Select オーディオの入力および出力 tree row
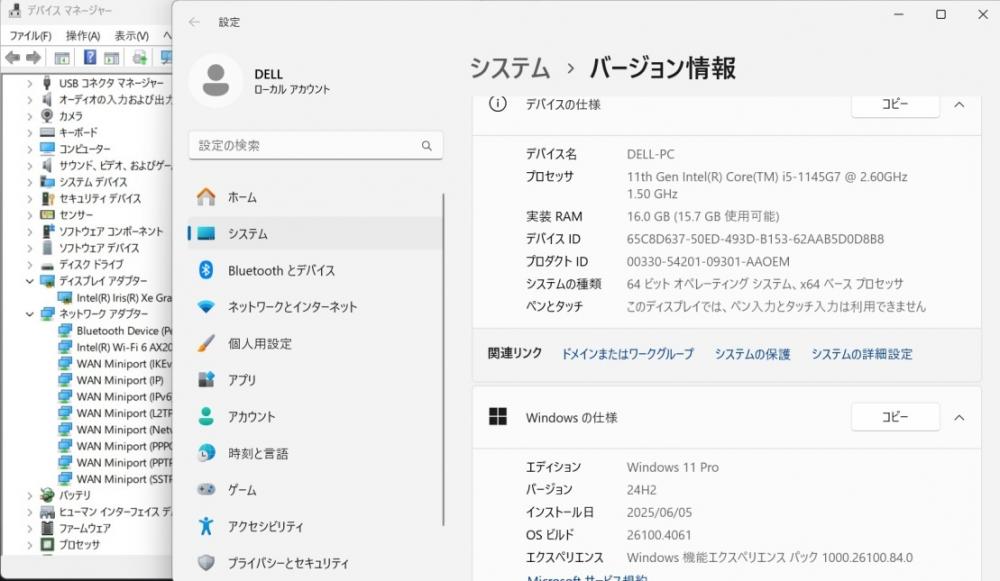 click(106, 99)
